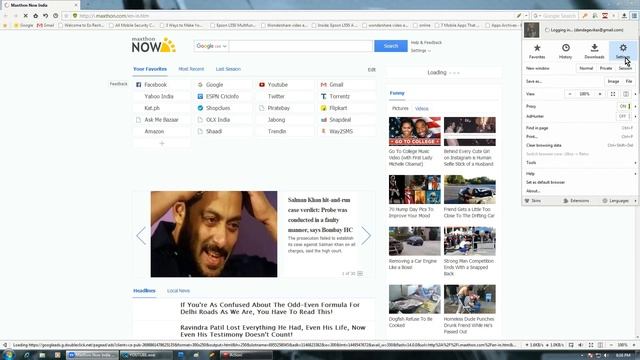This screenshot has height=360, width=640.
Task: Click Windows Start button on taskbar
Action: [7, 355]
